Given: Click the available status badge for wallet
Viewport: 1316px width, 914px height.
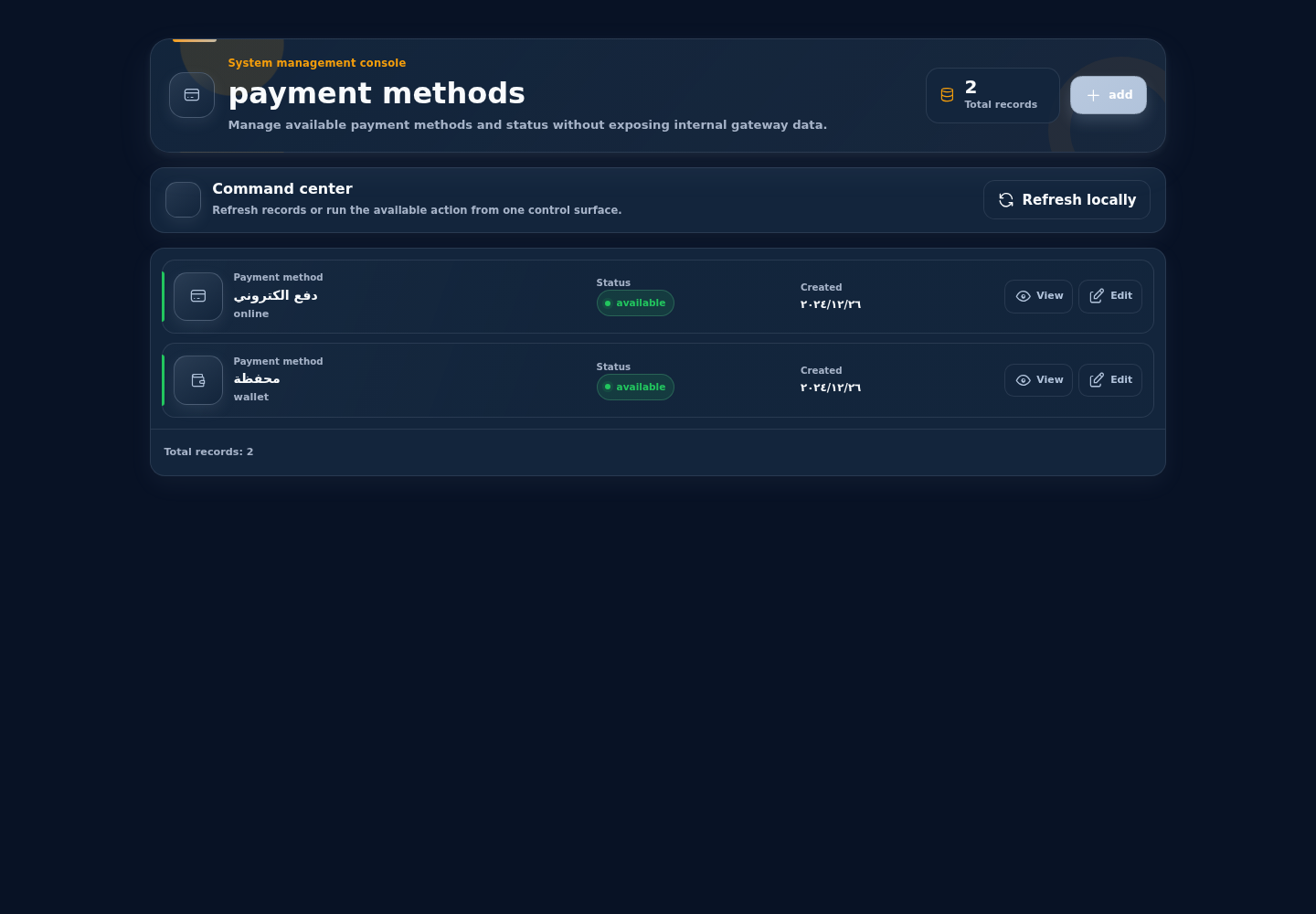Looking at the screenshot, I should [635, 388].
